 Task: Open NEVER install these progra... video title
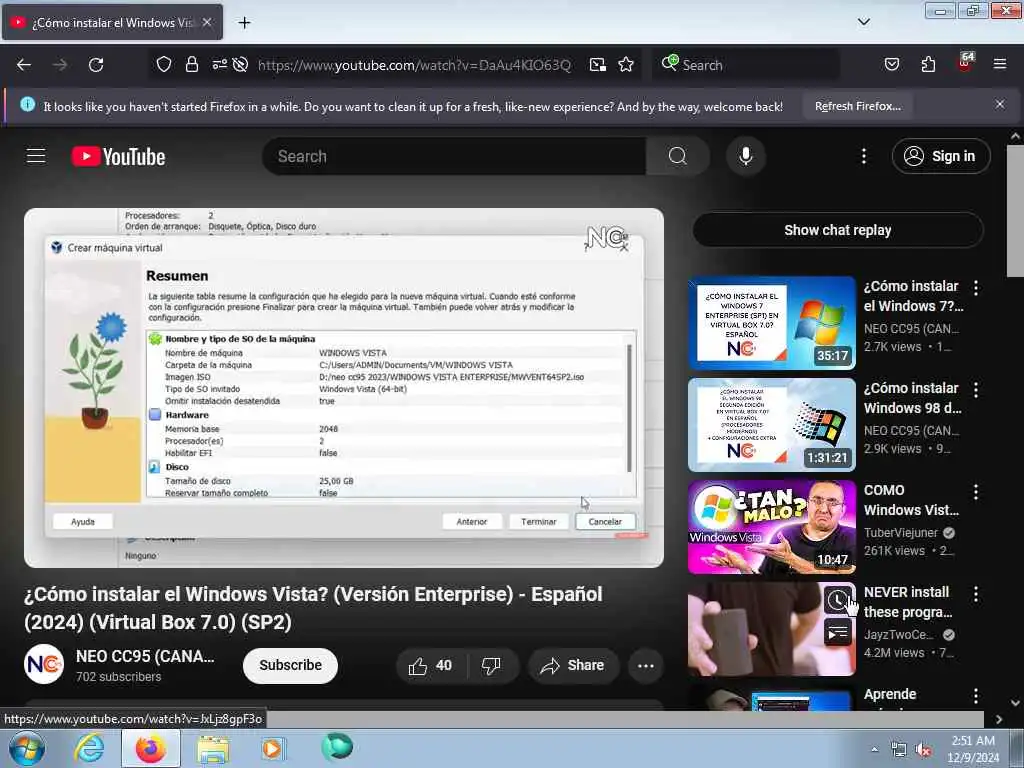pyautogui.click(x=908, y=602)
